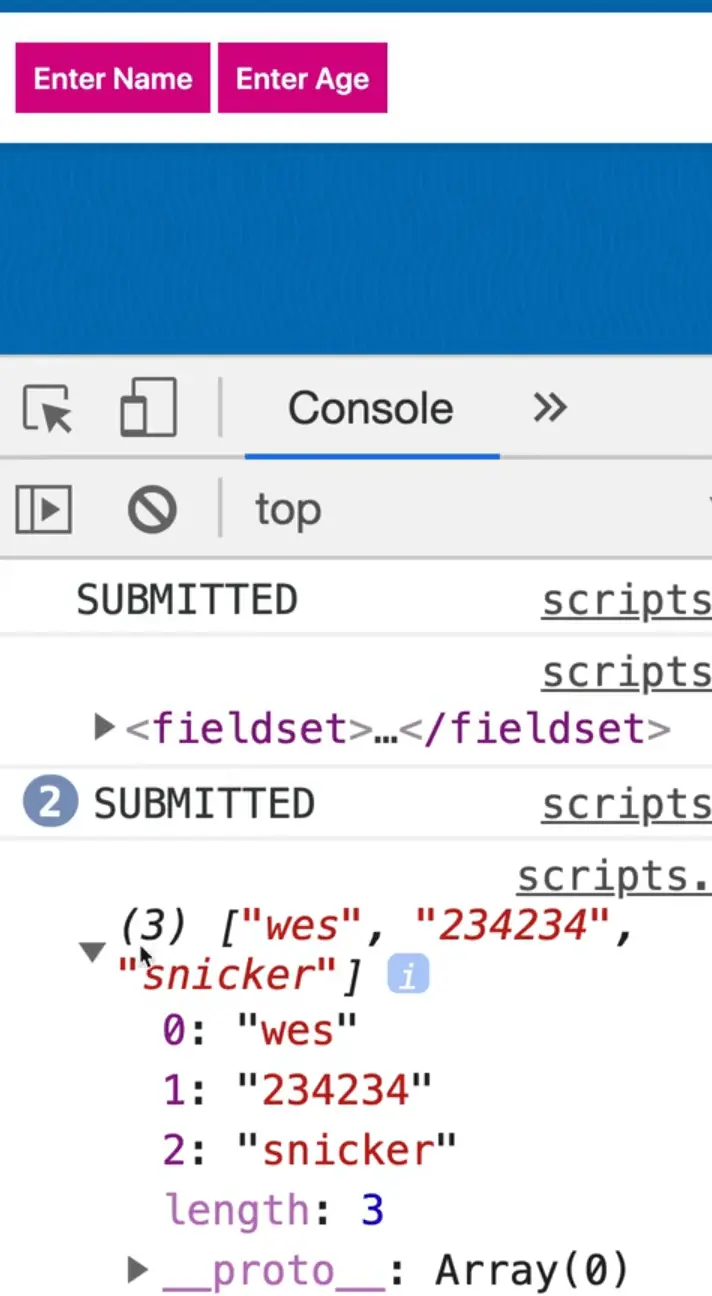Screen dimensions: 712x1296
Task: Select array index 0 value "wes"
Action: 296,1027
